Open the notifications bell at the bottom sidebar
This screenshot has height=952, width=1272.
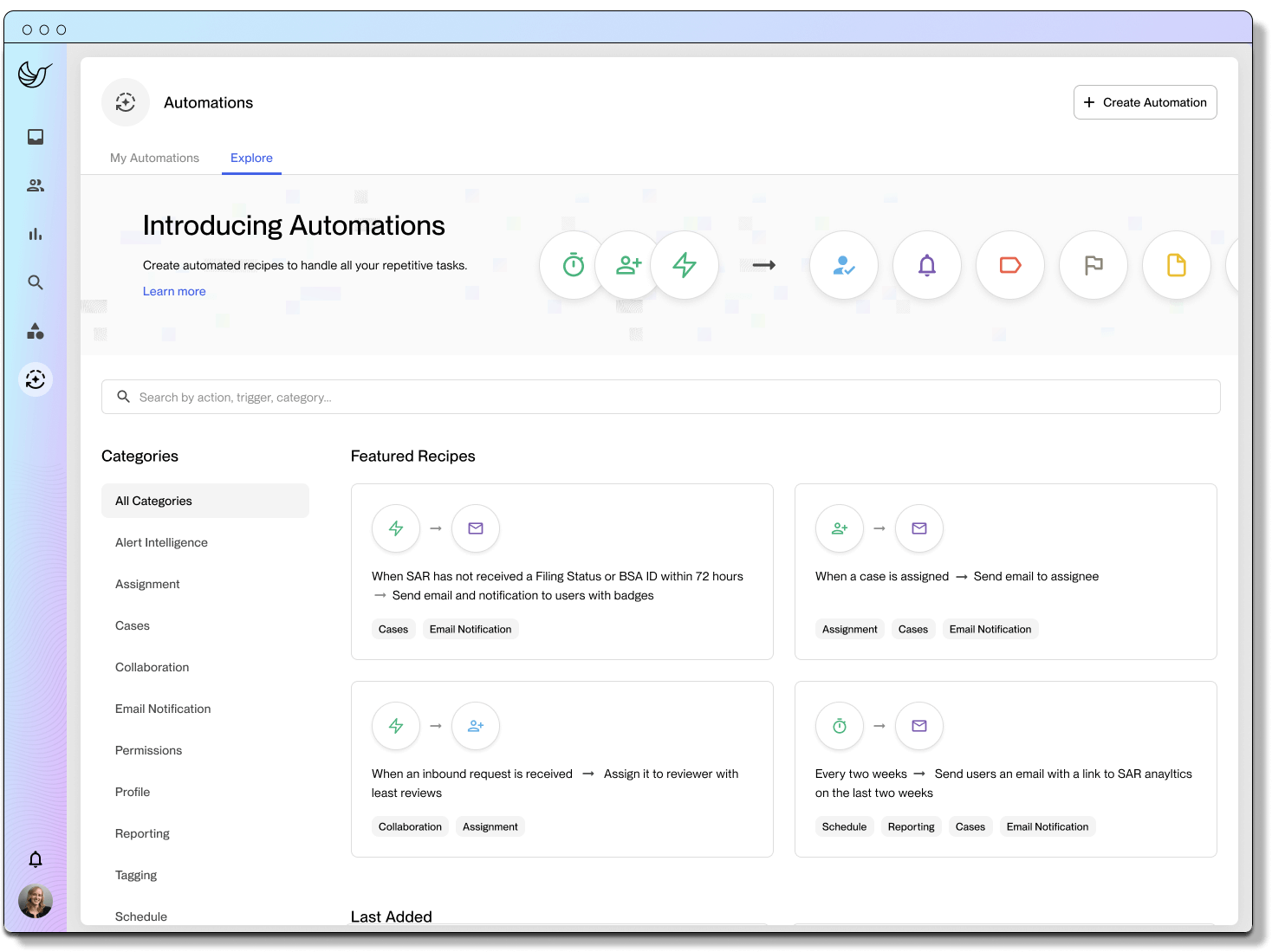pyautogui.click(x=36, y=858)
